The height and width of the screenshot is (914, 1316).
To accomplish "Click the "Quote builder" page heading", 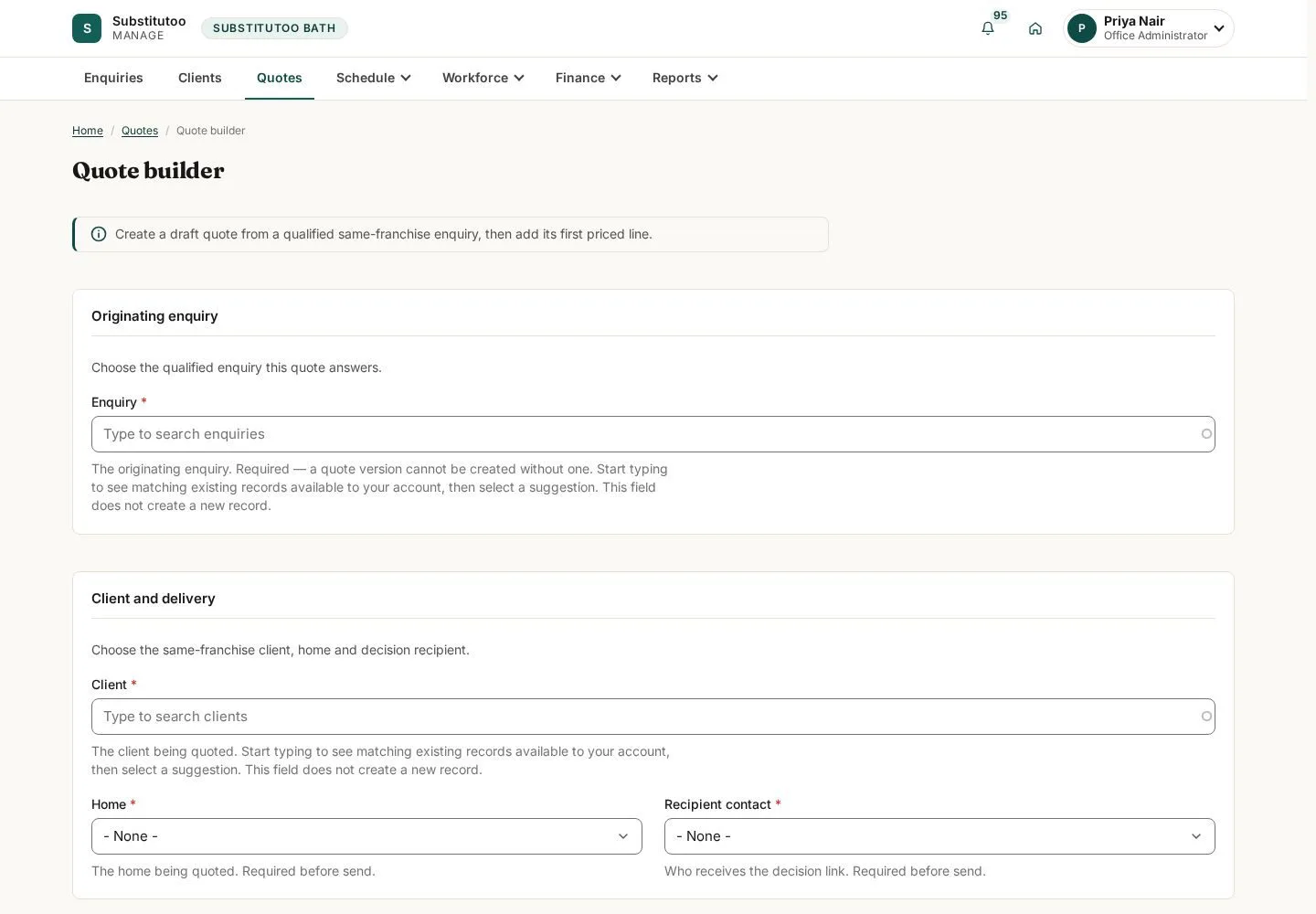I will click(x=148, y=171).
